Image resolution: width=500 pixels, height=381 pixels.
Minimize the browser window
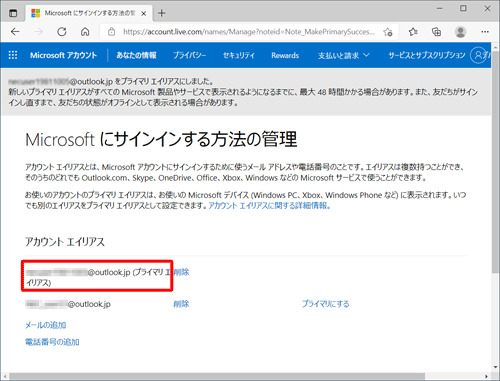pyautogui.click(x=440, y=8)
